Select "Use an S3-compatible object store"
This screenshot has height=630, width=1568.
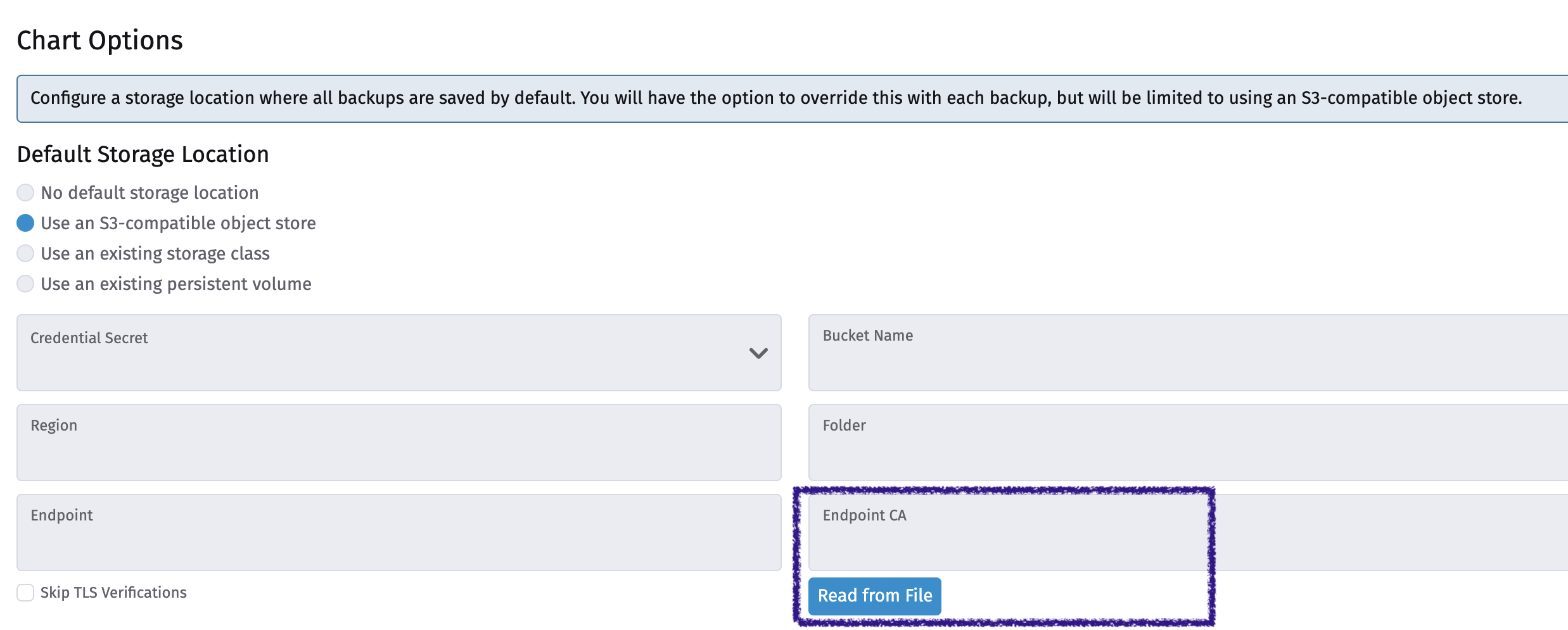25,223
